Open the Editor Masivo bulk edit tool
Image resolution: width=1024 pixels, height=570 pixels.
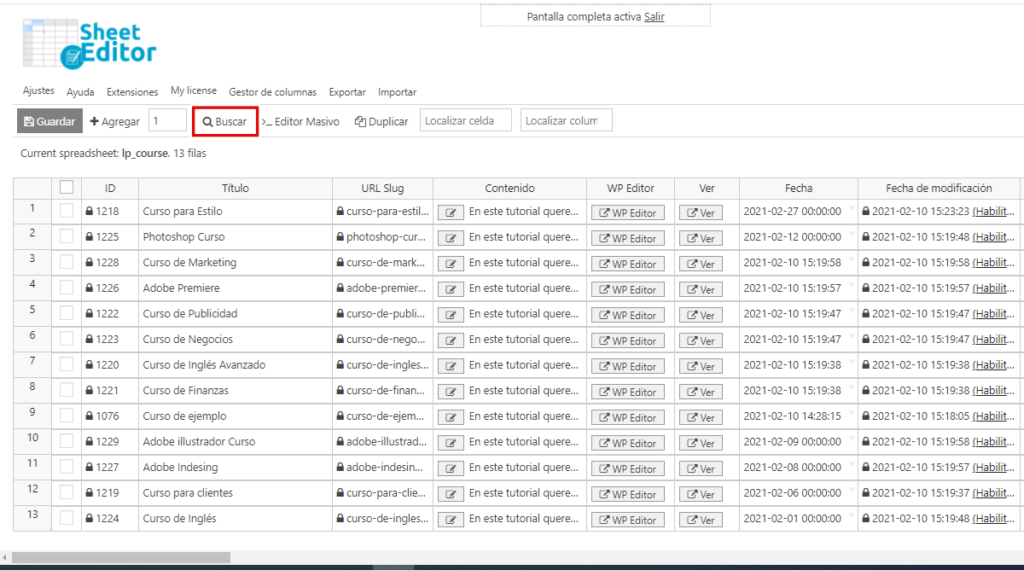coord(301,122)
